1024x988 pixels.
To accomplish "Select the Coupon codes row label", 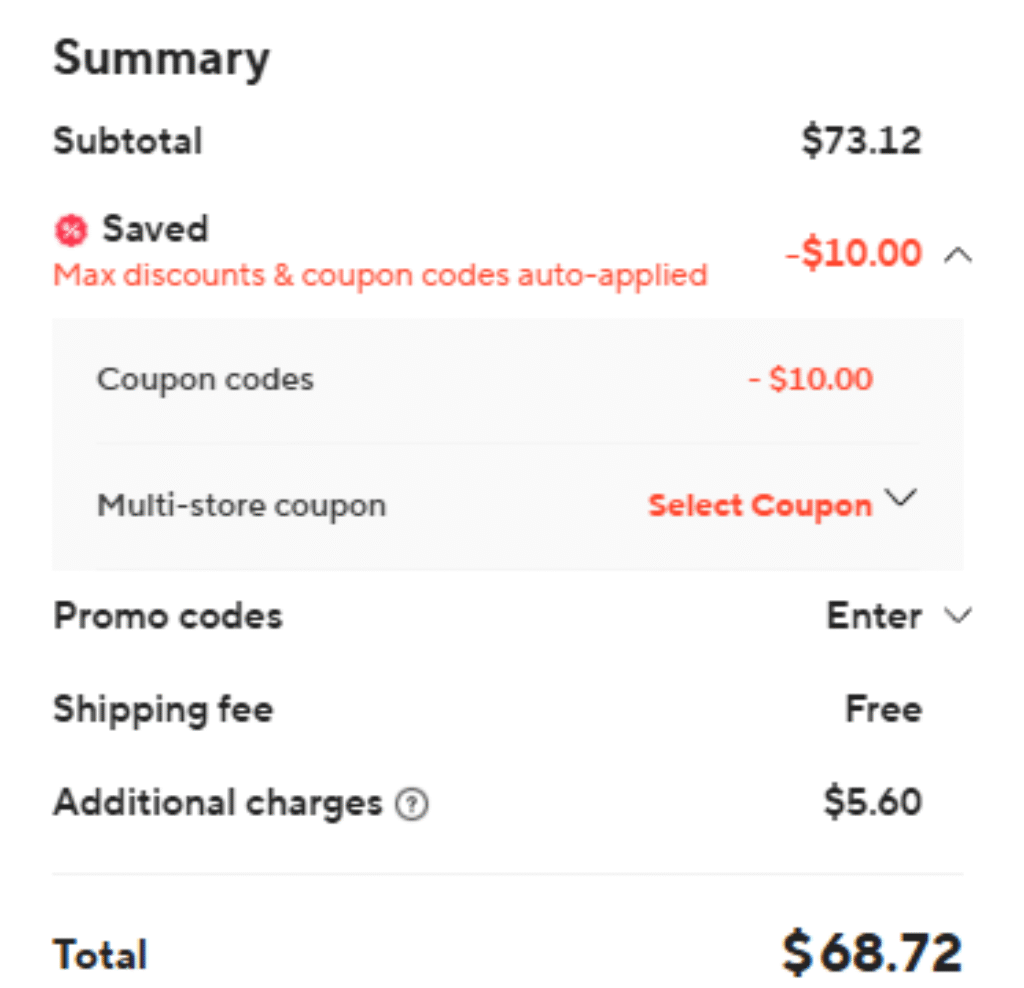I will [x=205, y=379].
